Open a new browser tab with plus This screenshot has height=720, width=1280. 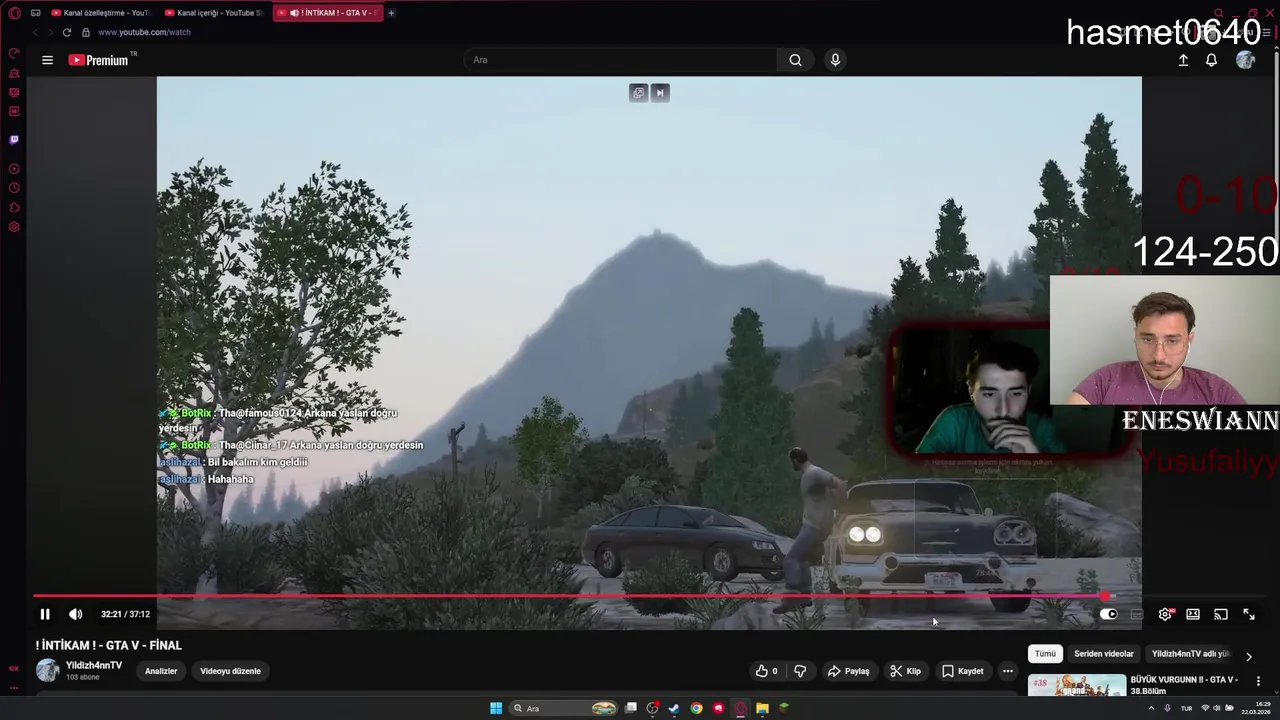[391, 13]
